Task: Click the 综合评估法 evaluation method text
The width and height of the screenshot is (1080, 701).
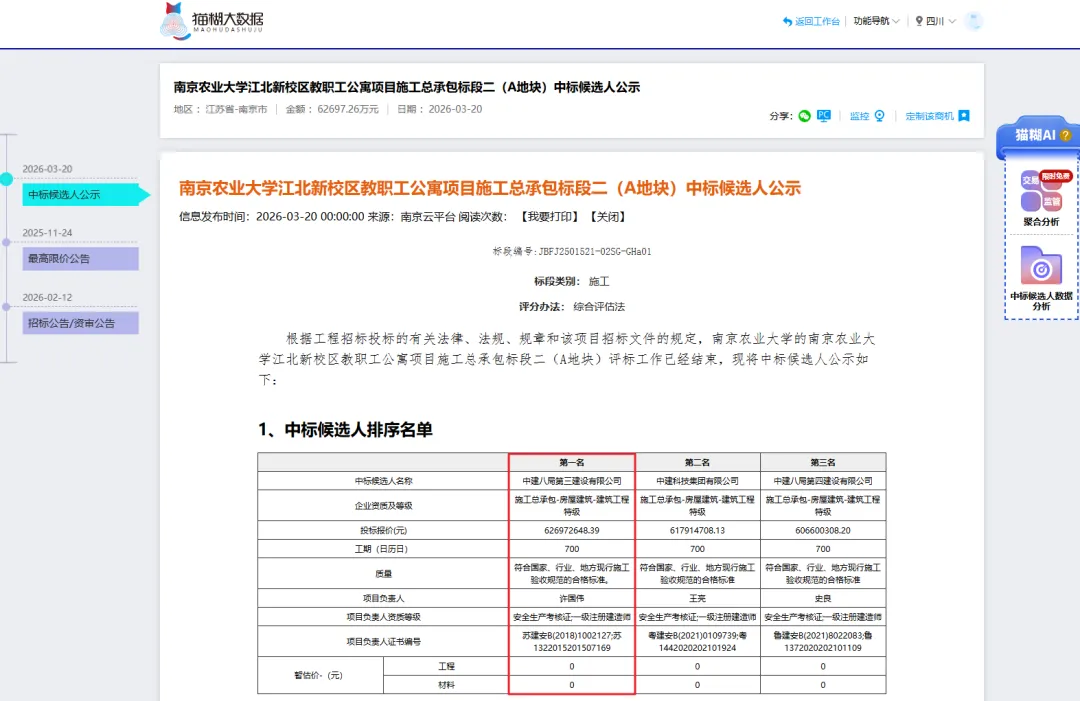Action: (599, 306)
